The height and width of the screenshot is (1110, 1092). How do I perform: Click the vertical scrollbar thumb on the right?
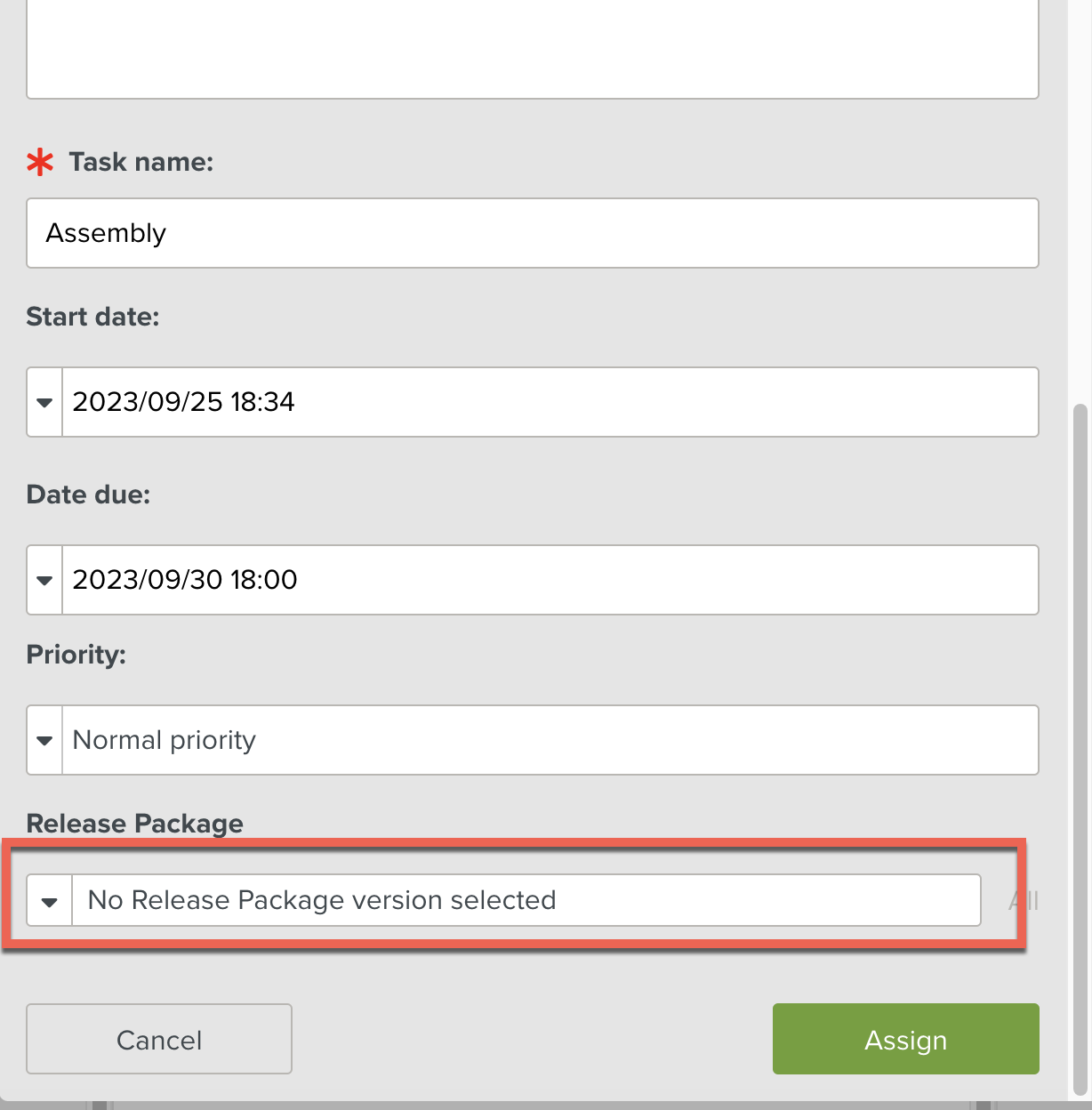click(1080, 749)
